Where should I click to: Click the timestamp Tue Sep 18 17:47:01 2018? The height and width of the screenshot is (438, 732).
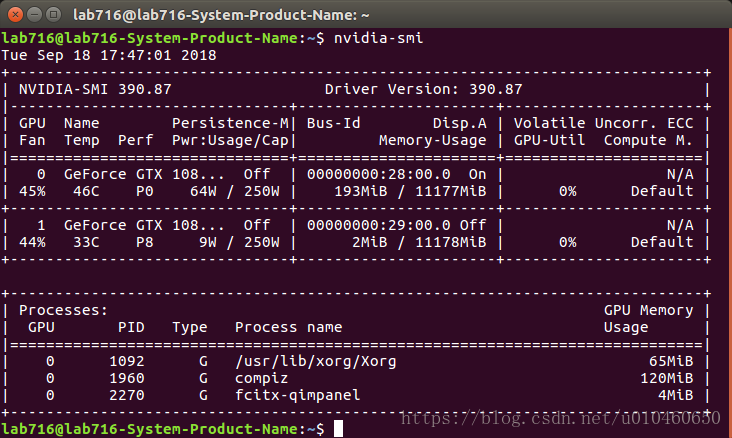pyautogui.click(x=109, y=55)
